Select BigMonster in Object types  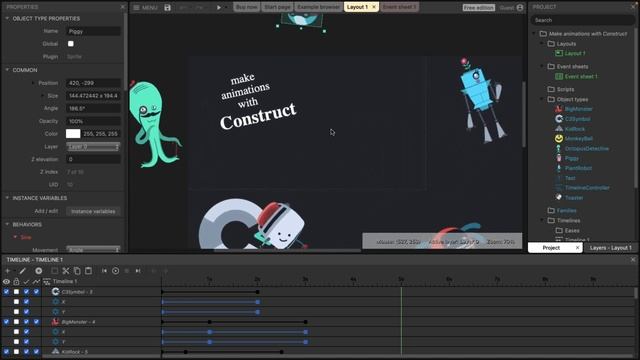[x=578, y=109]
